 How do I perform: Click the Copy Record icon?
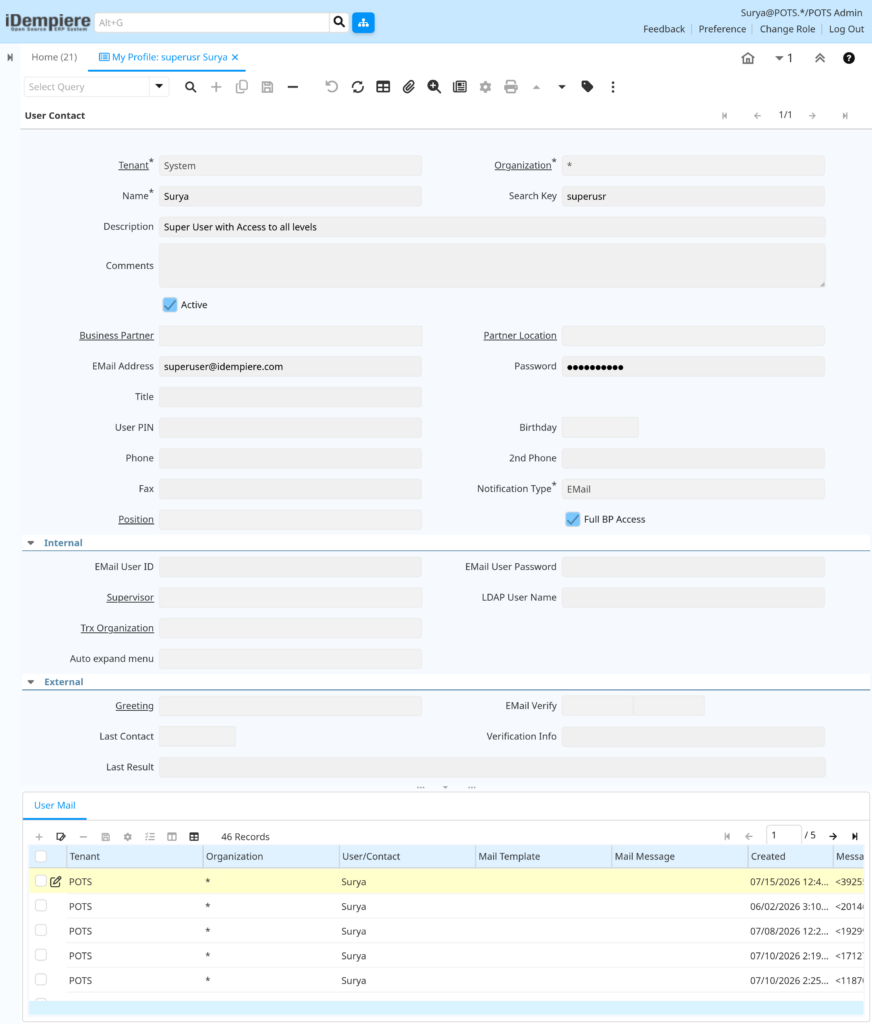pyautogui.click(x=242, y=87)
